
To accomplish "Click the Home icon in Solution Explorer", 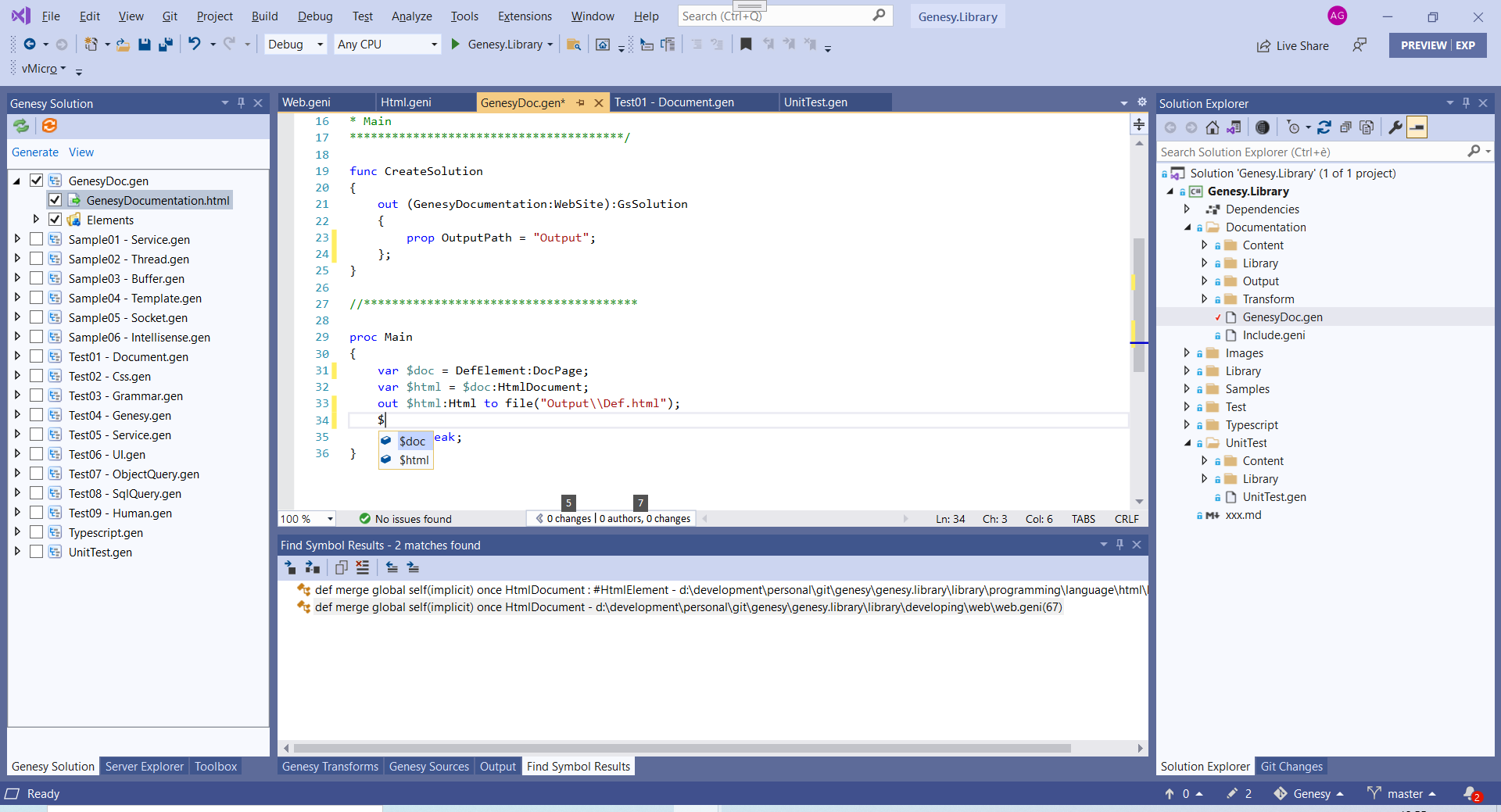I will (1212, 127).
